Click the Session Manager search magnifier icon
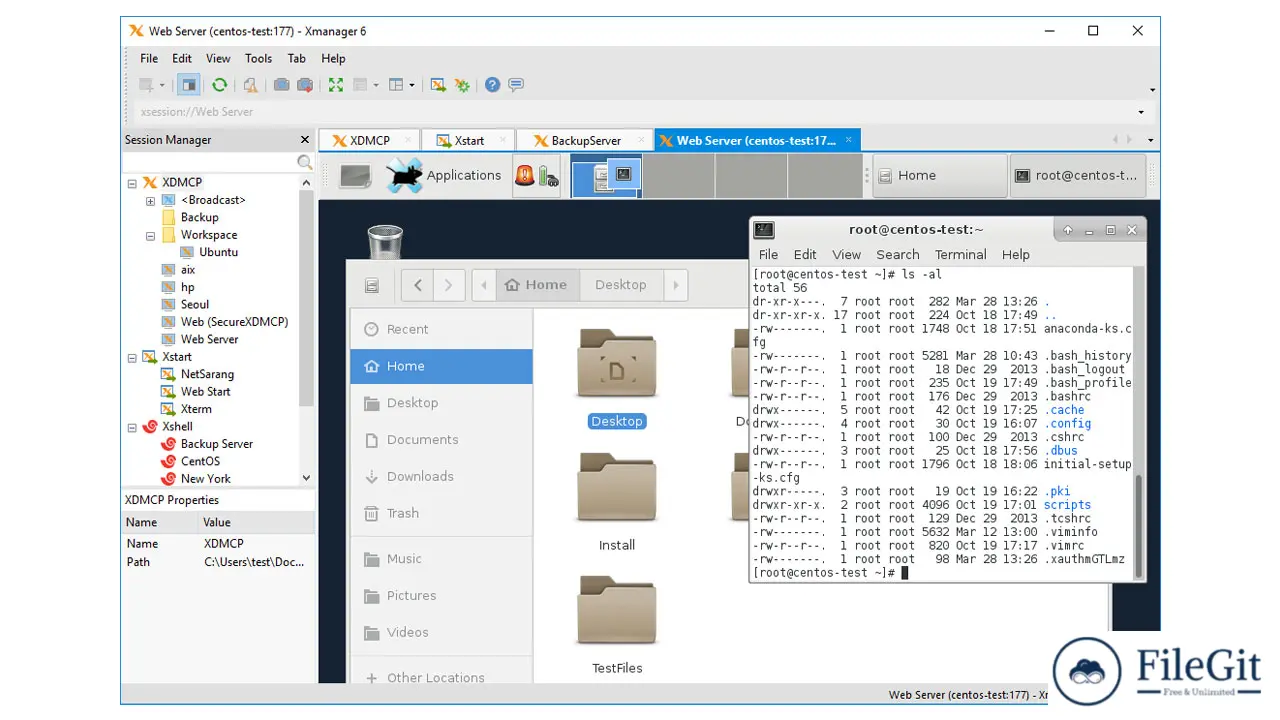 [x=305, y=162]
